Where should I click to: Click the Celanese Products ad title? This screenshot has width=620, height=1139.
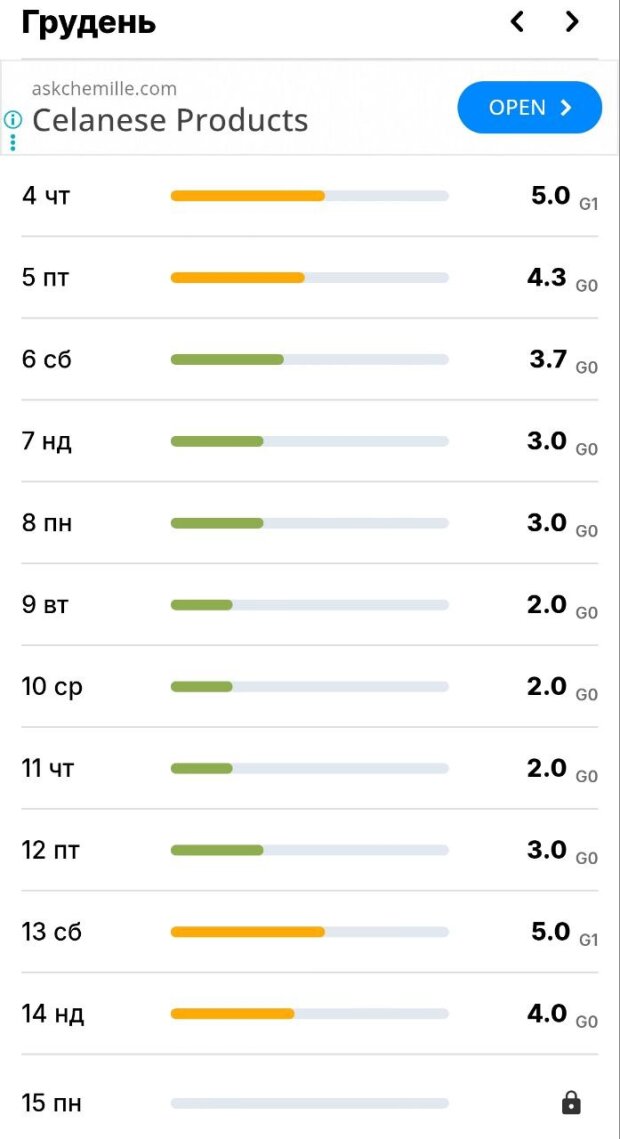(x=170, y=120)
